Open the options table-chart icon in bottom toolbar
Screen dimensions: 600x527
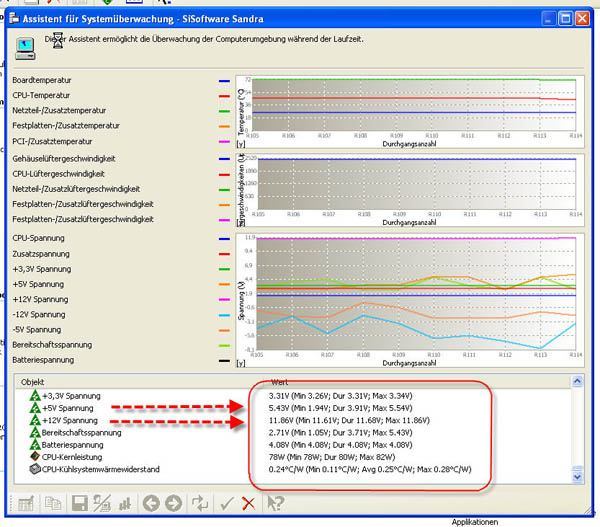coord(26,503)
